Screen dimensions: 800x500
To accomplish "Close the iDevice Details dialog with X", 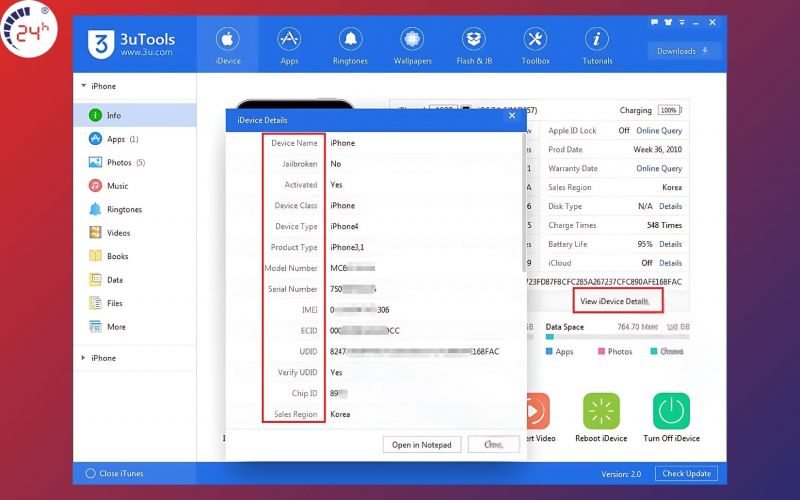I will [512, 116].
